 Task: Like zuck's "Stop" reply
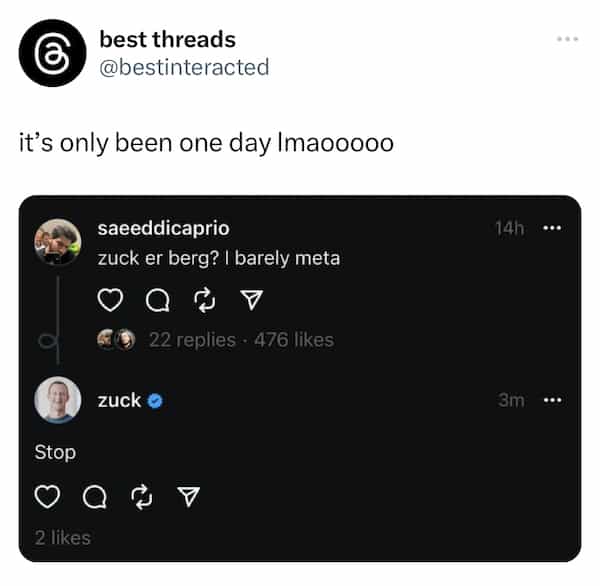point(45,497)
